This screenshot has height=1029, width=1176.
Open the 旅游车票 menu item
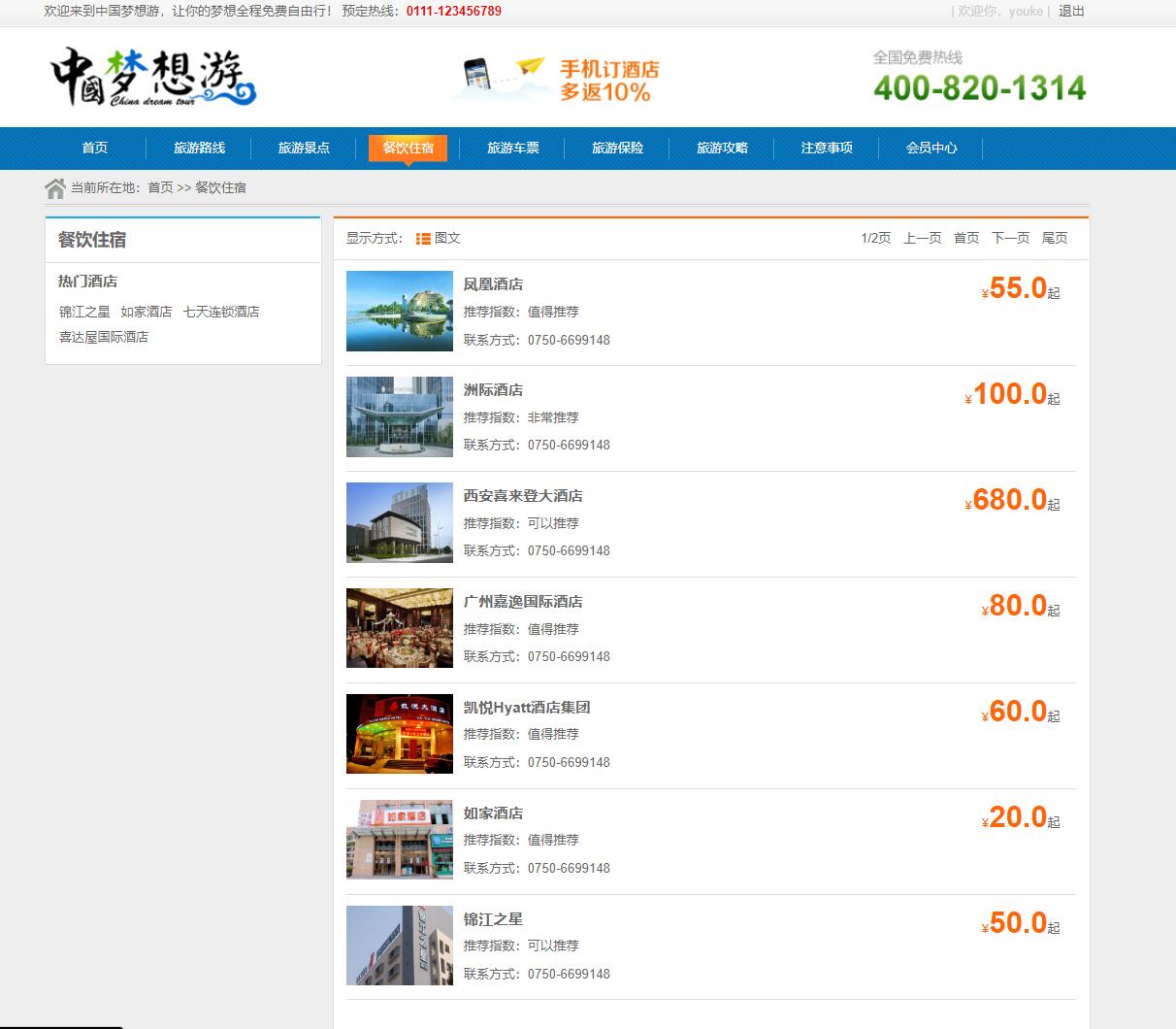[x=512, y=148]
